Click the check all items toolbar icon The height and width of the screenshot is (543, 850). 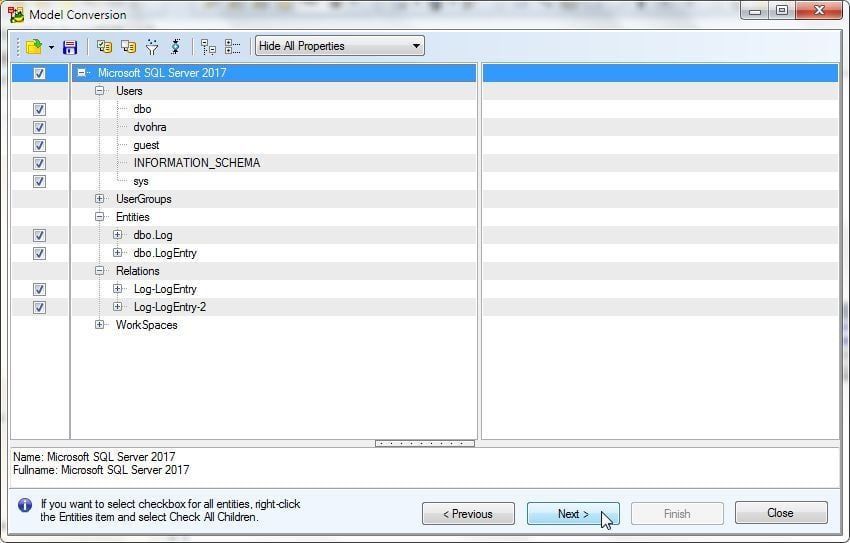(x=104, y=47)
